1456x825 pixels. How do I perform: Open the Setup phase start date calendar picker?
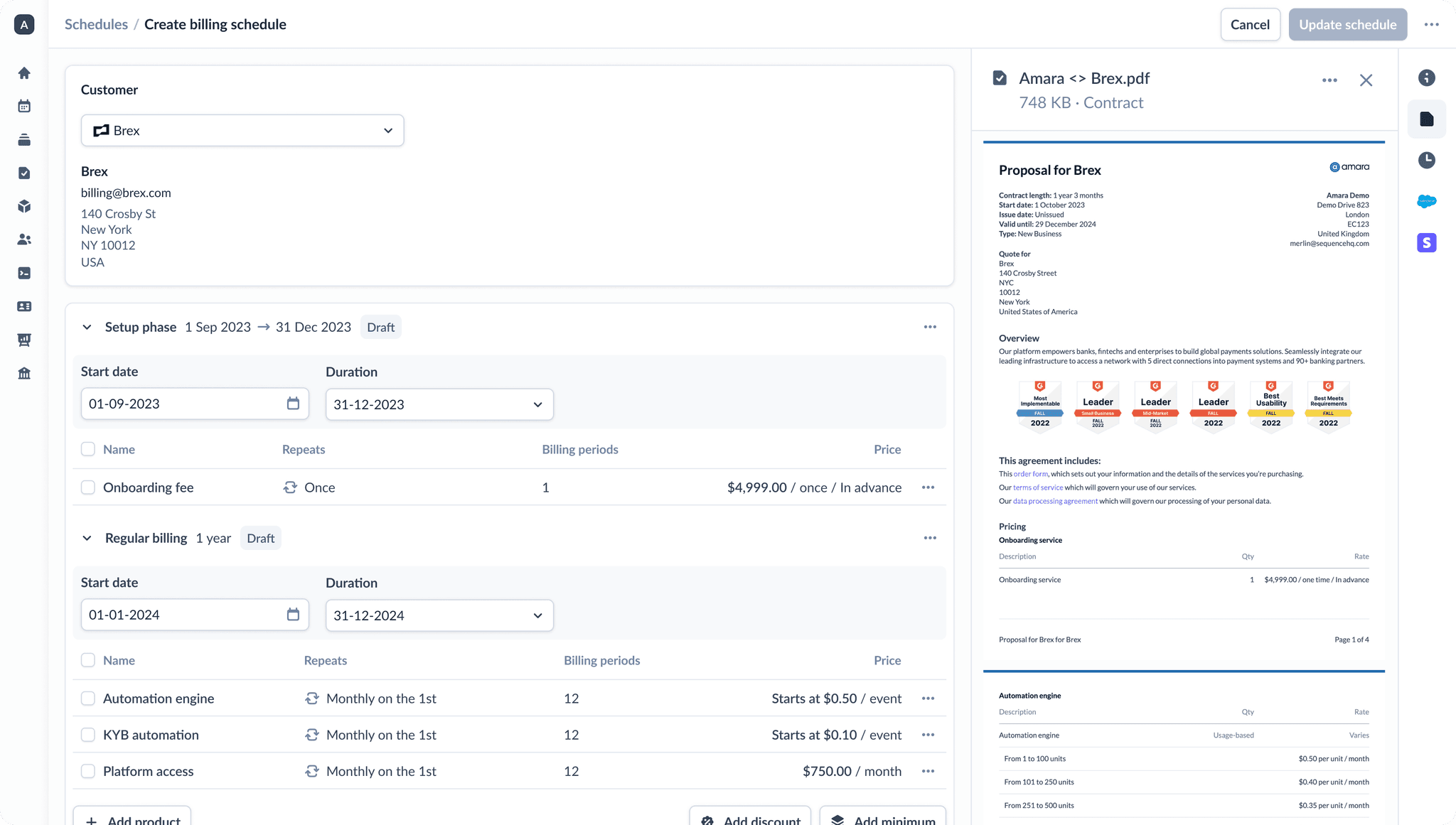point(293,404)
